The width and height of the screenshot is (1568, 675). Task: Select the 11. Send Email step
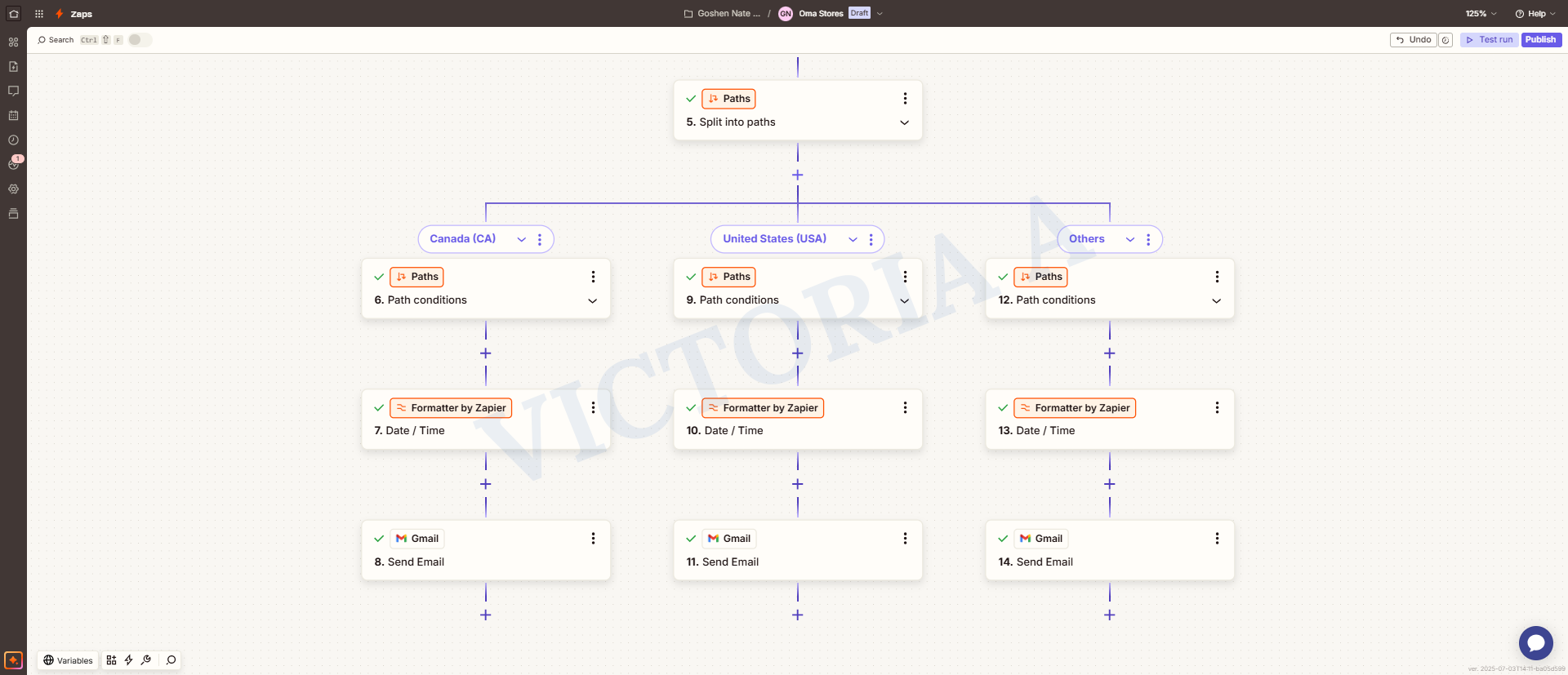click(x=798, y=550)
